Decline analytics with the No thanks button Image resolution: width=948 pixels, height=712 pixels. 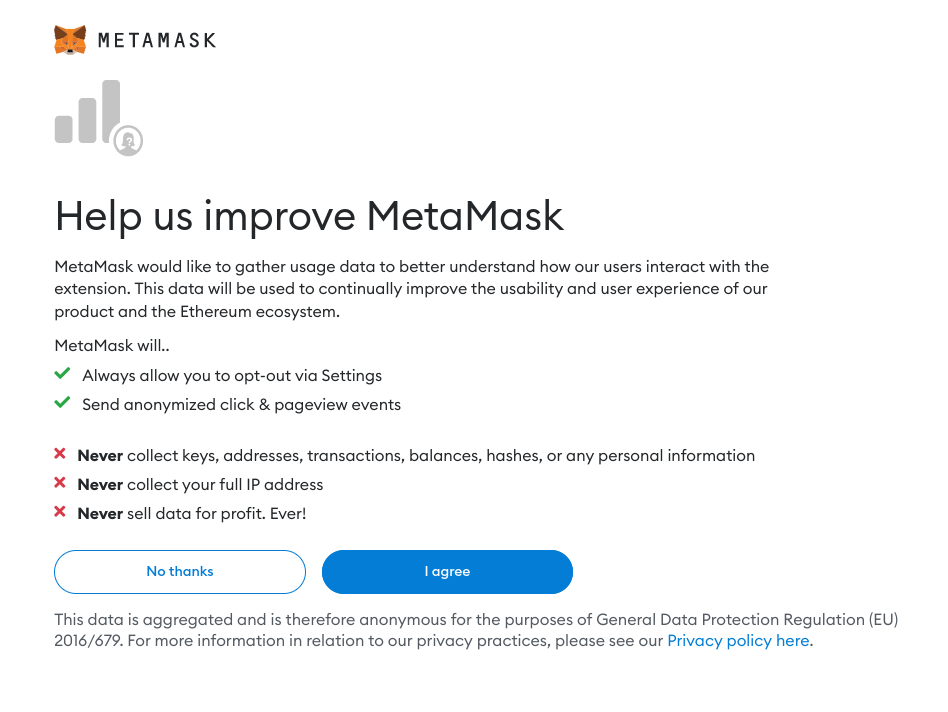180,572
